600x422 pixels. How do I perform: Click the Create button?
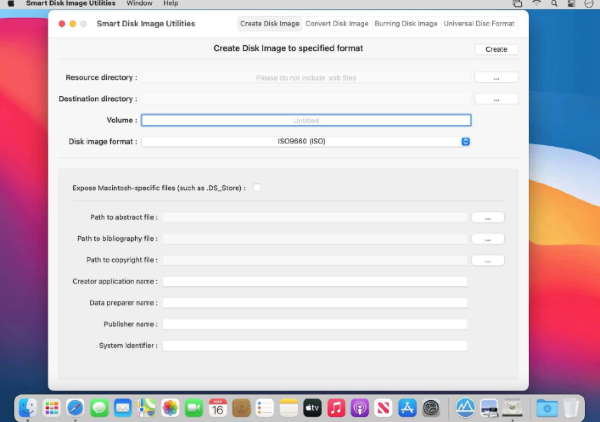pyautogui.click(x=496, y=49)
